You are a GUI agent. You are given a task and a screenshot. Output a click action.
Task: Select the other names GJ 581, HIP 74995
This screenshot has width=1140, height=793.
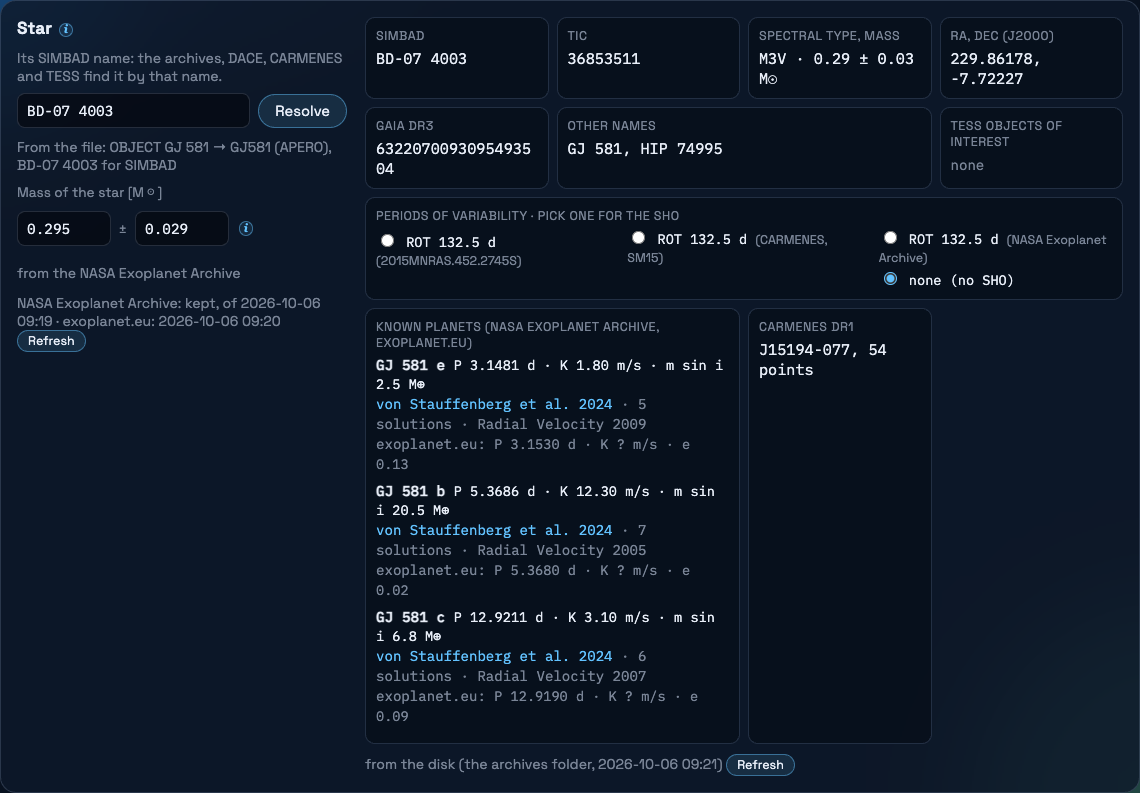pyautogui.click(x=645, y=149)
